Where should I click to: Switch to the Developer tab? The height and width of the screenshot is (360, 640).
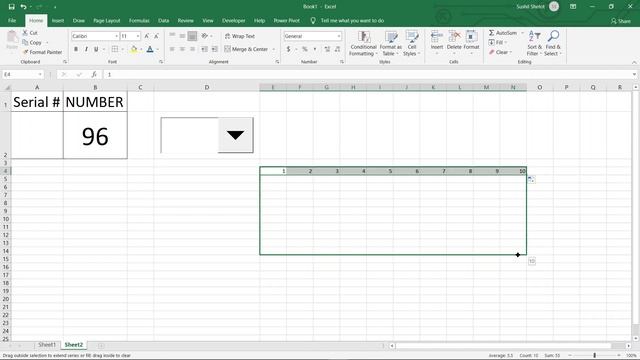pyautogui.click(x=233, y=20)
